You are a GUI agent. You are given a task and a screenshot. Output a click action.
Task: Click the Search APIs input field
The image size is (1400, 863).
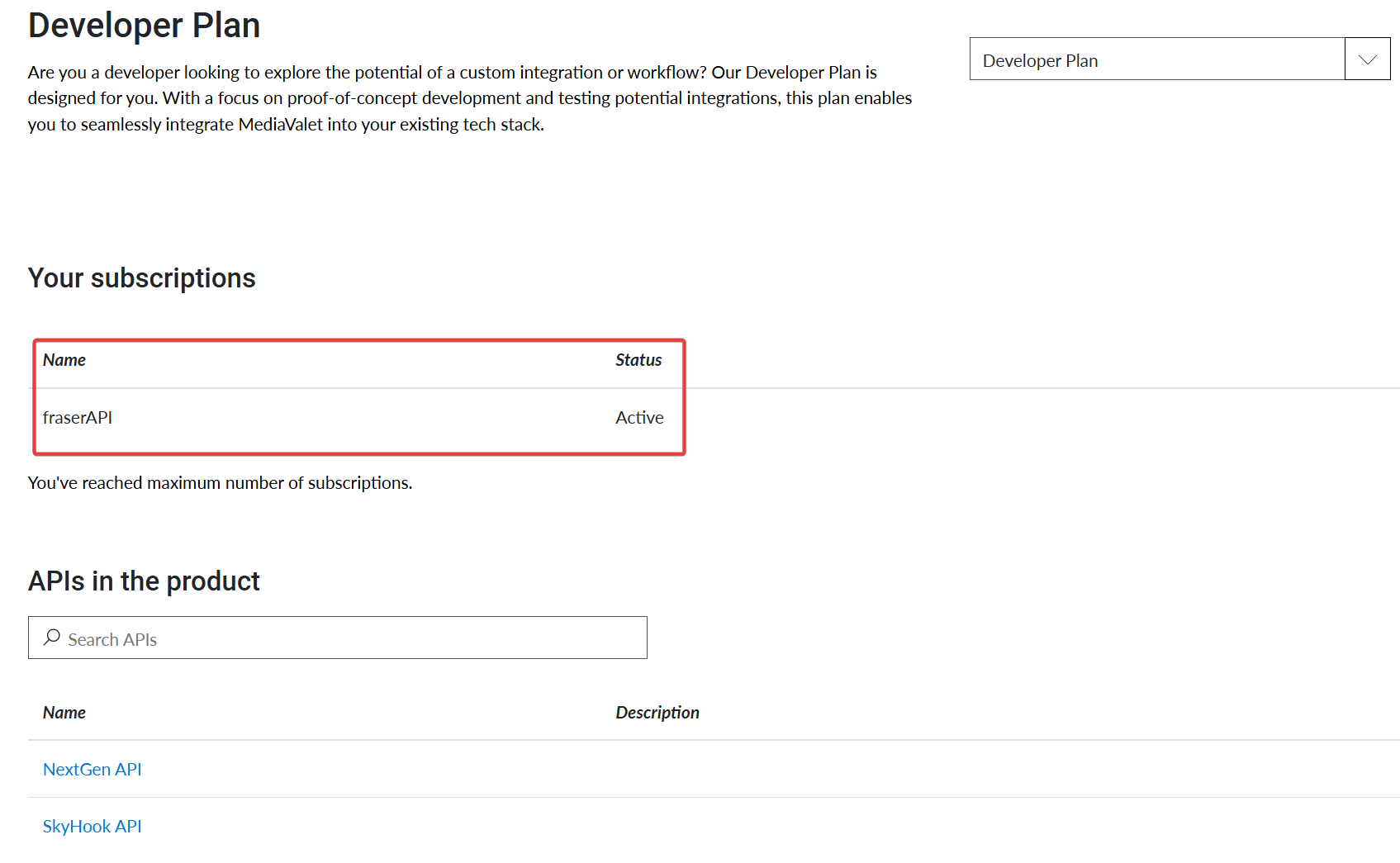[x=338, y=638]
